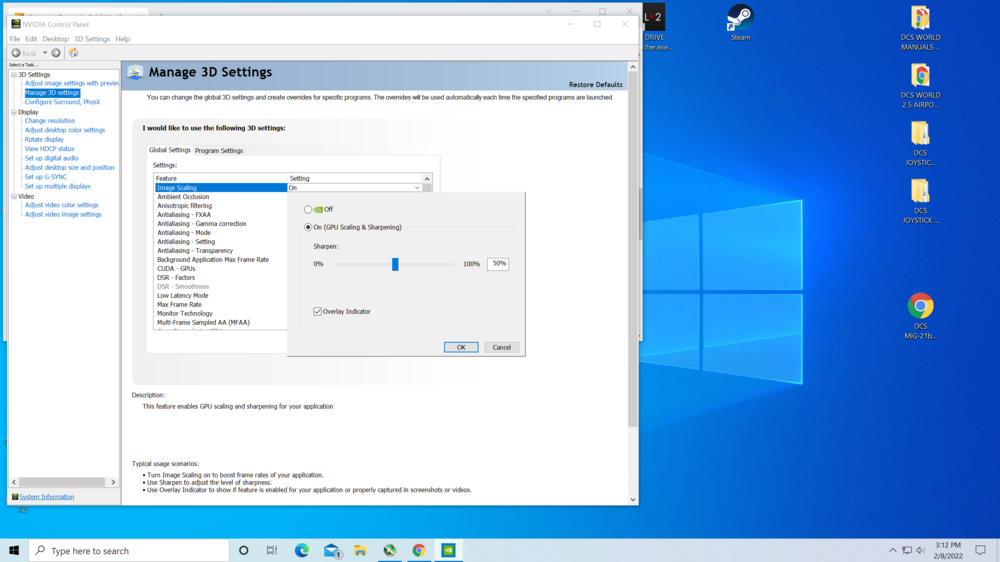The image size is (1000, 562).
Task: Click Restore Defaults
Action: click(x=596, y=85)
